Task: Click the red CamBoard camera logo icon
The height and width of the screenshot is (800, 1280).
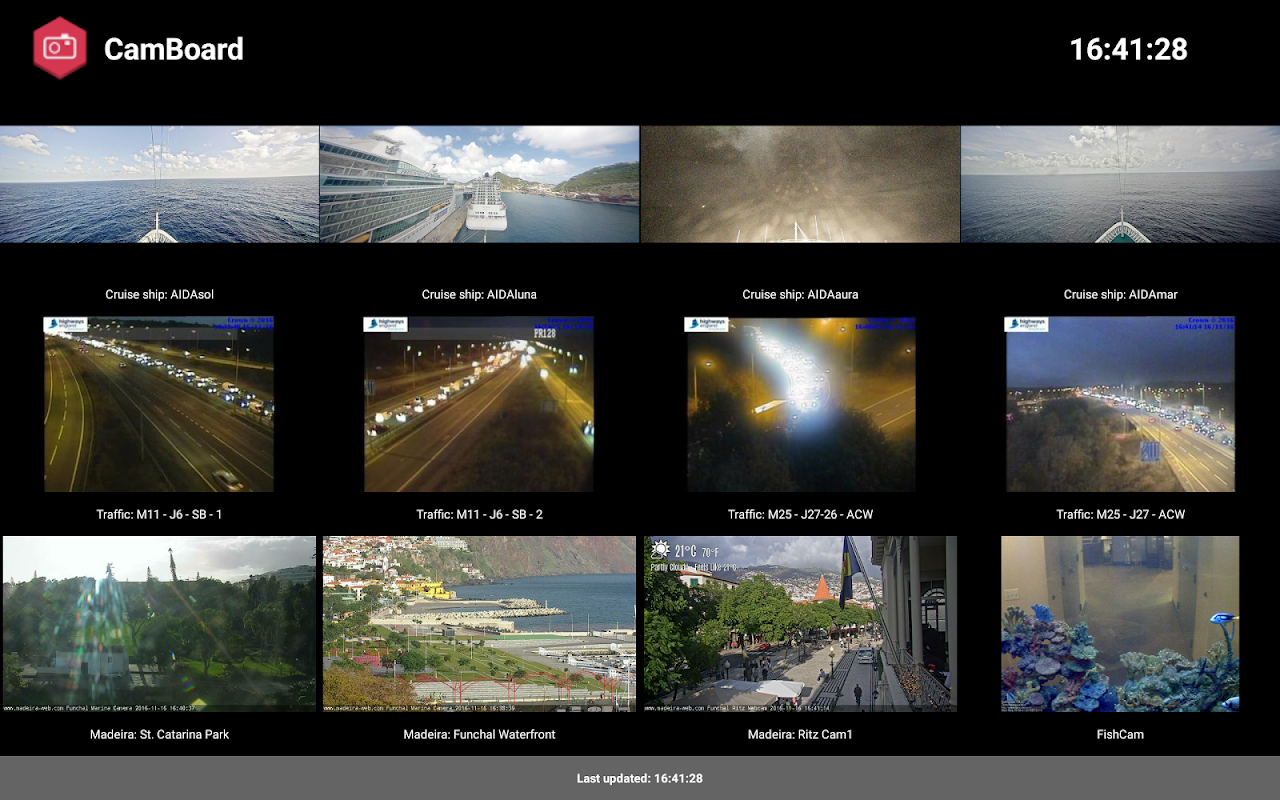Action: pyautogui.click(x=60, y=48)
